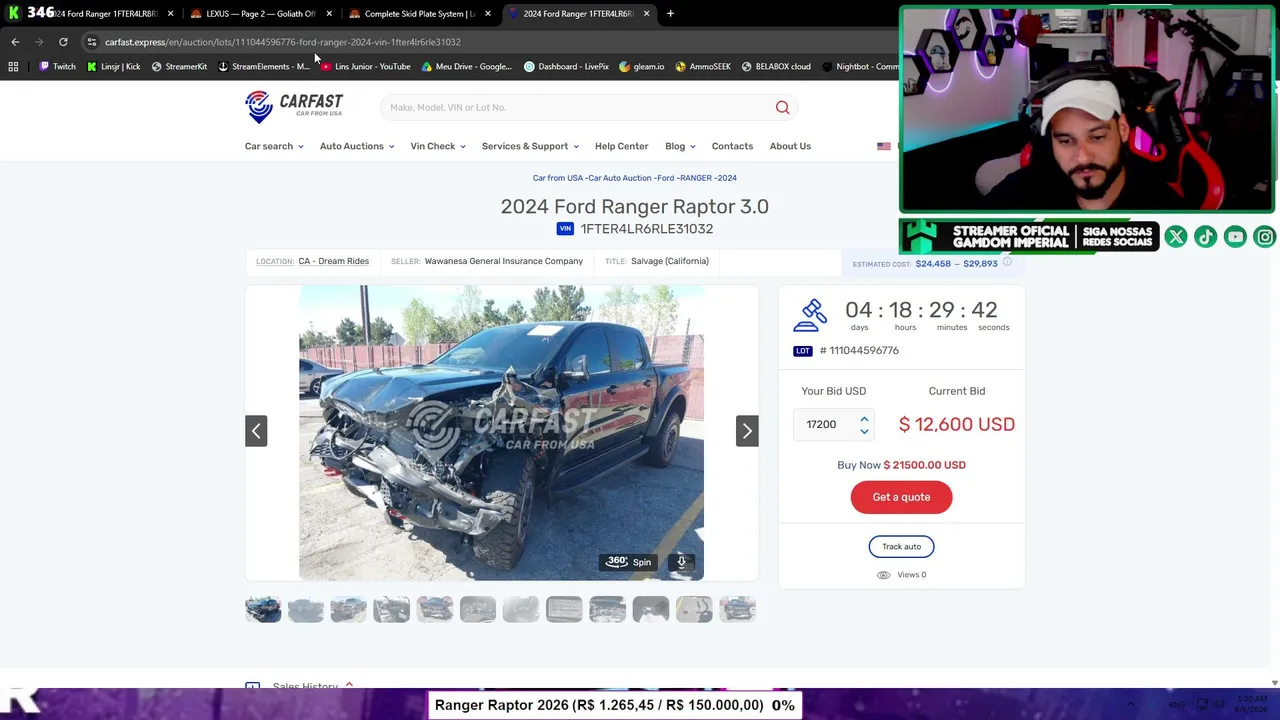
Task: Click the Buy Now $21500.00 USD text
Action: [901, 465]
